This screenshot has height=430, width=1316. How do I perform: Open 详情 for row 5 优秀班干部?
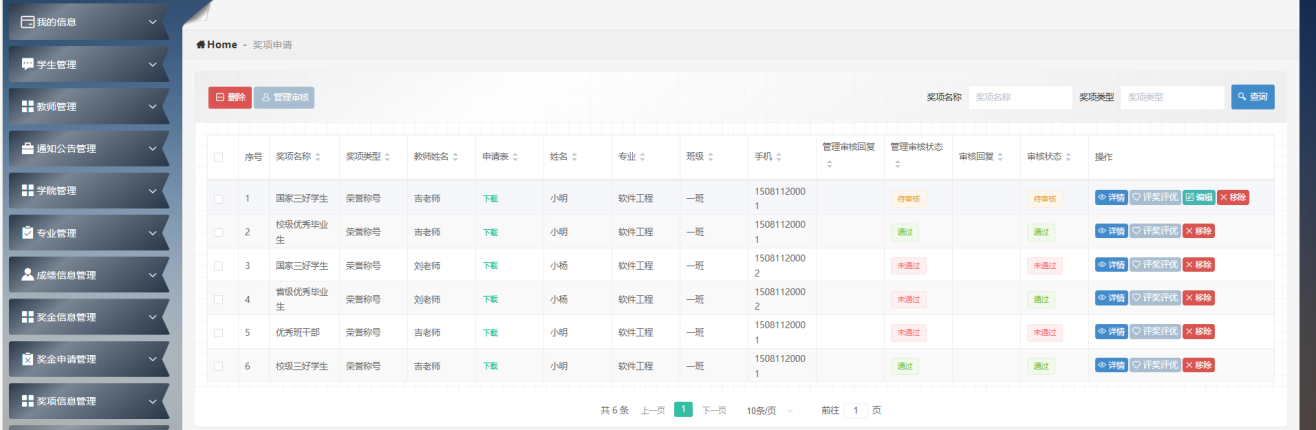(x=1111, y=332)
